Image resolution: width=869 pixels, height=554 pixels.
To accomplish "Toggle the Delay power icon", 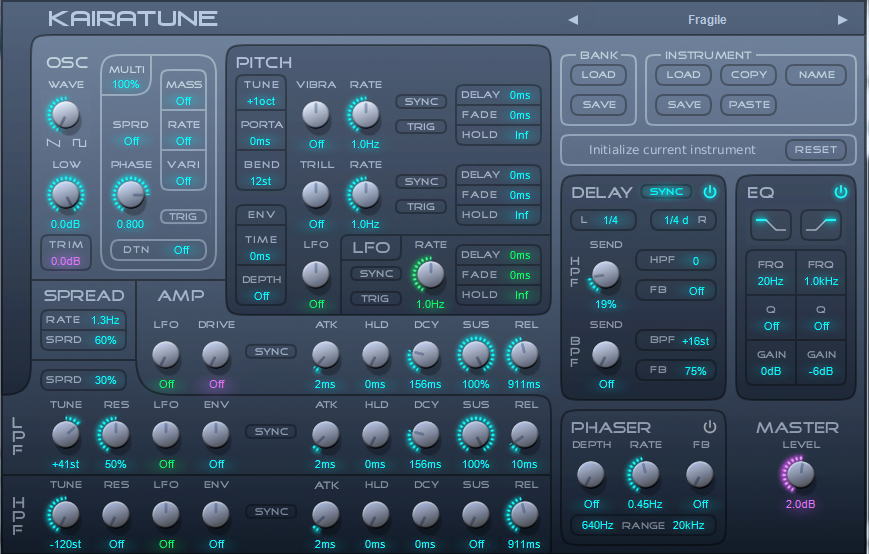I will 710,192.
